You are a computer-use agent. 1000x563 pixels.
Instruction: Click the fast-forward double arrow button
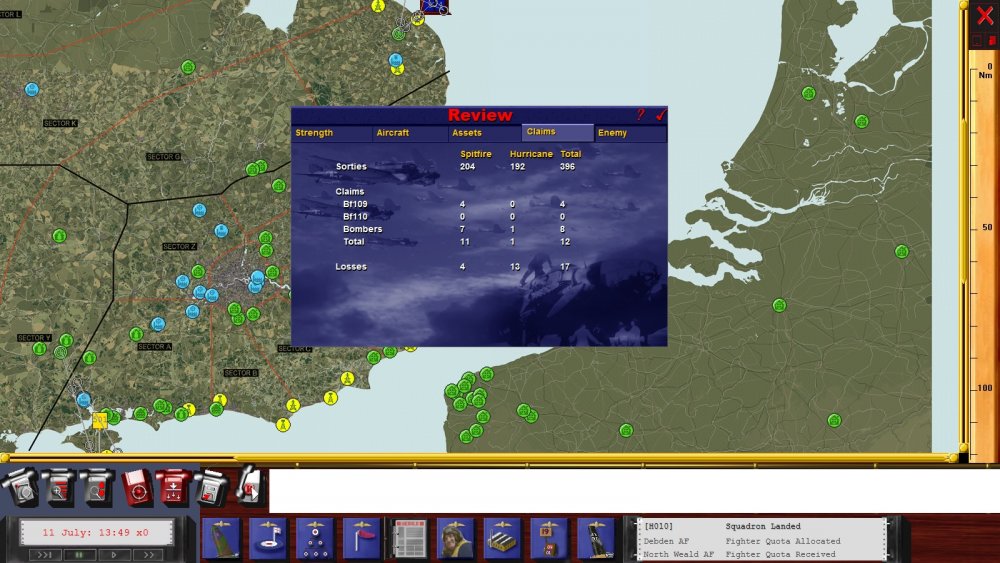tap(149, 555)
